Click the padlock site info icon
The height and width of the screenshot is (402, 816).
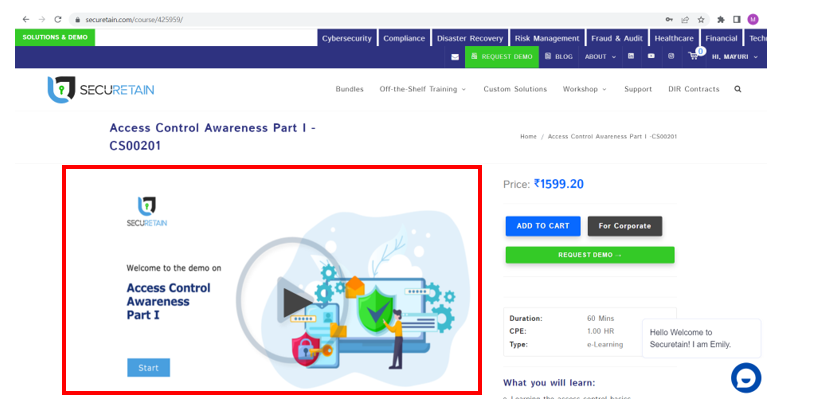coord(78,20)
